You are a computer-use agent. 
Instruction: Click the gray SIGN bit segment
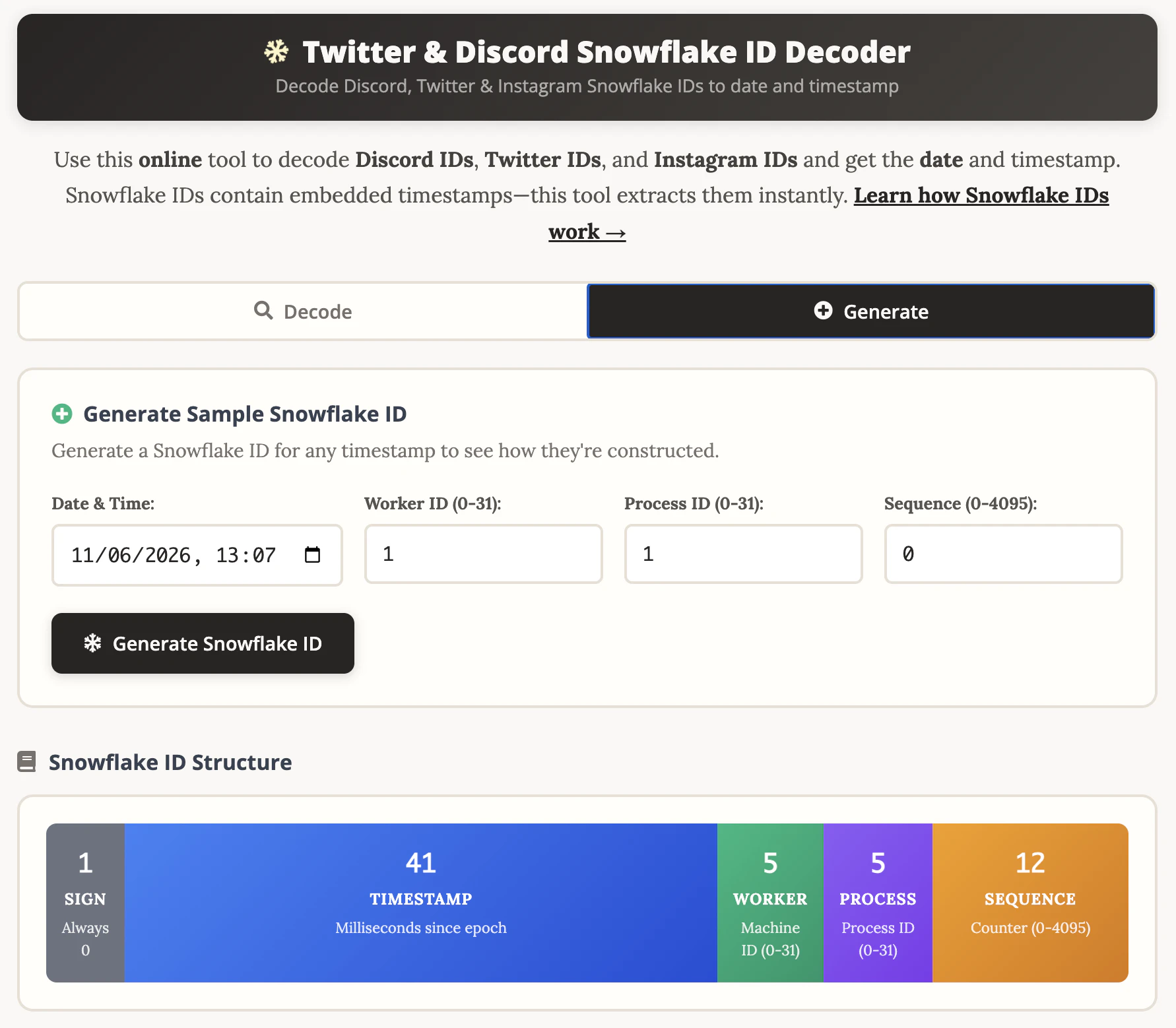85,903
